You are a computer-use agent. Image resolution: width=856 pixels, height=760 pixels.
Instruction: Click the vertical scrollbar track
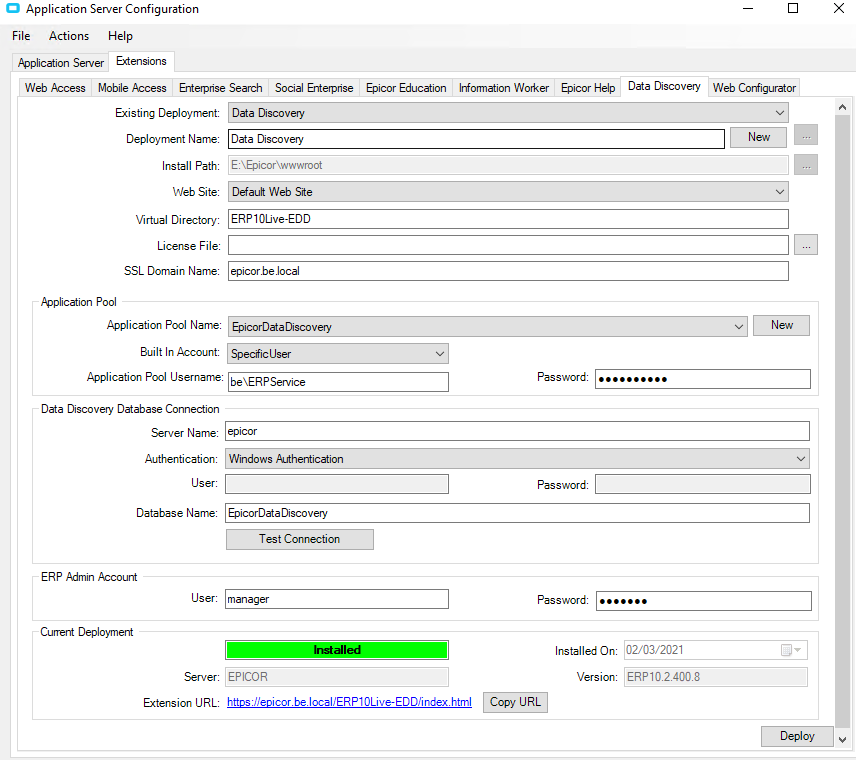[x=842, y=423]
